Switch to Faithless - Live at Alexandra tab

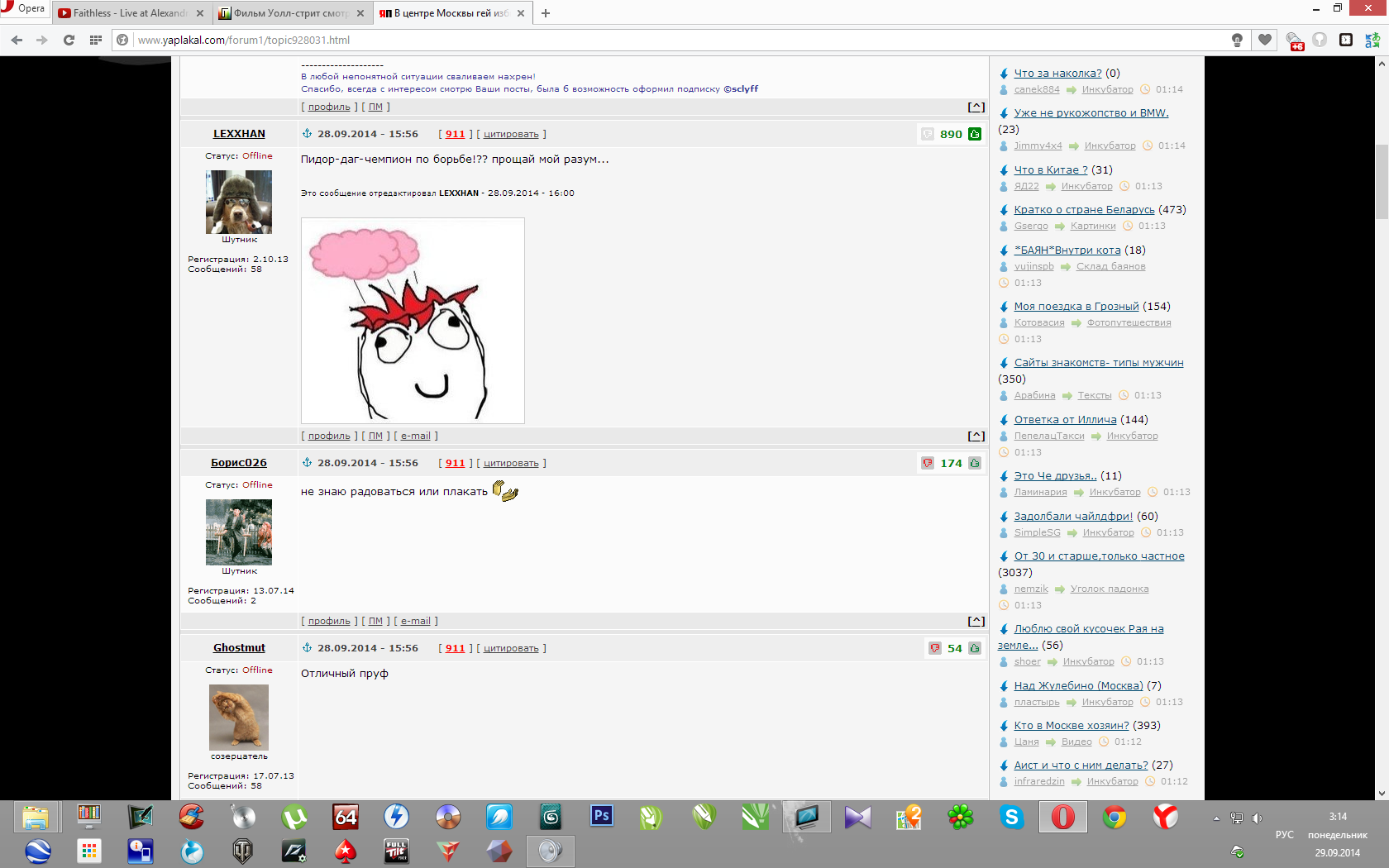[x=130, y=13]
